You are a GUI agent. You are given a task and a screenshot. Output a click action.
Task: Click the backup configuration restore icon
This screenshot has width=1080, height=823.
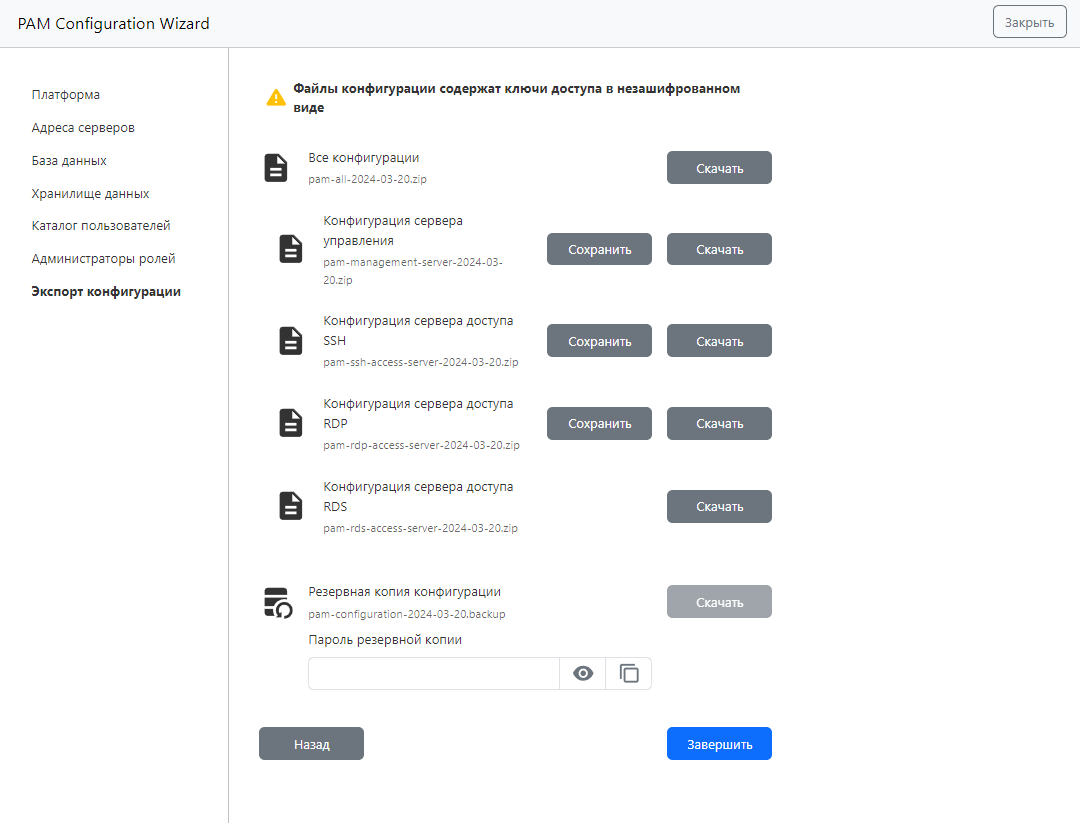[277, 603]
